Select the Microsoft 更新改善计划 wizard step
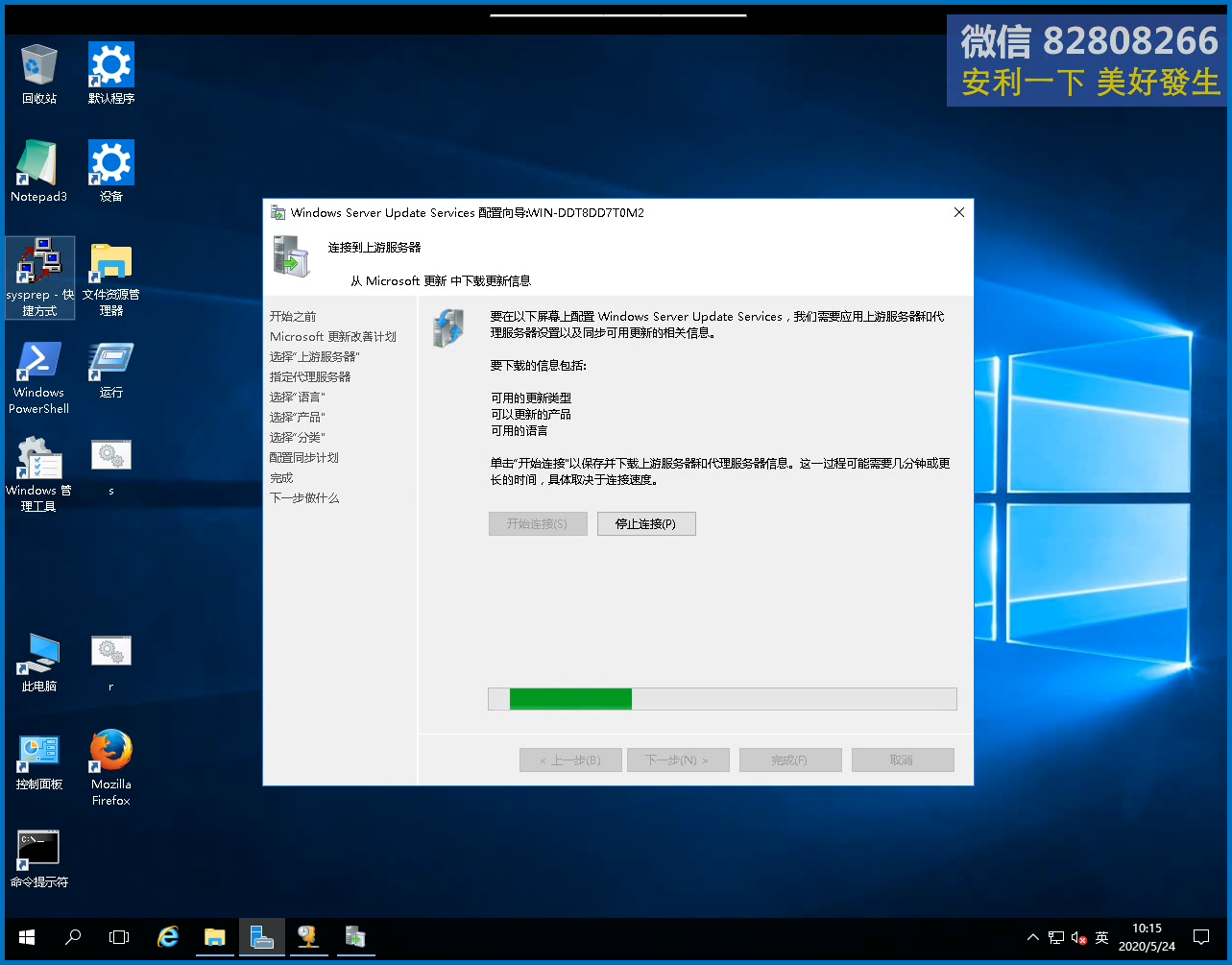Viewport: 1232px width, 965px height. click(x=333, y=336)
